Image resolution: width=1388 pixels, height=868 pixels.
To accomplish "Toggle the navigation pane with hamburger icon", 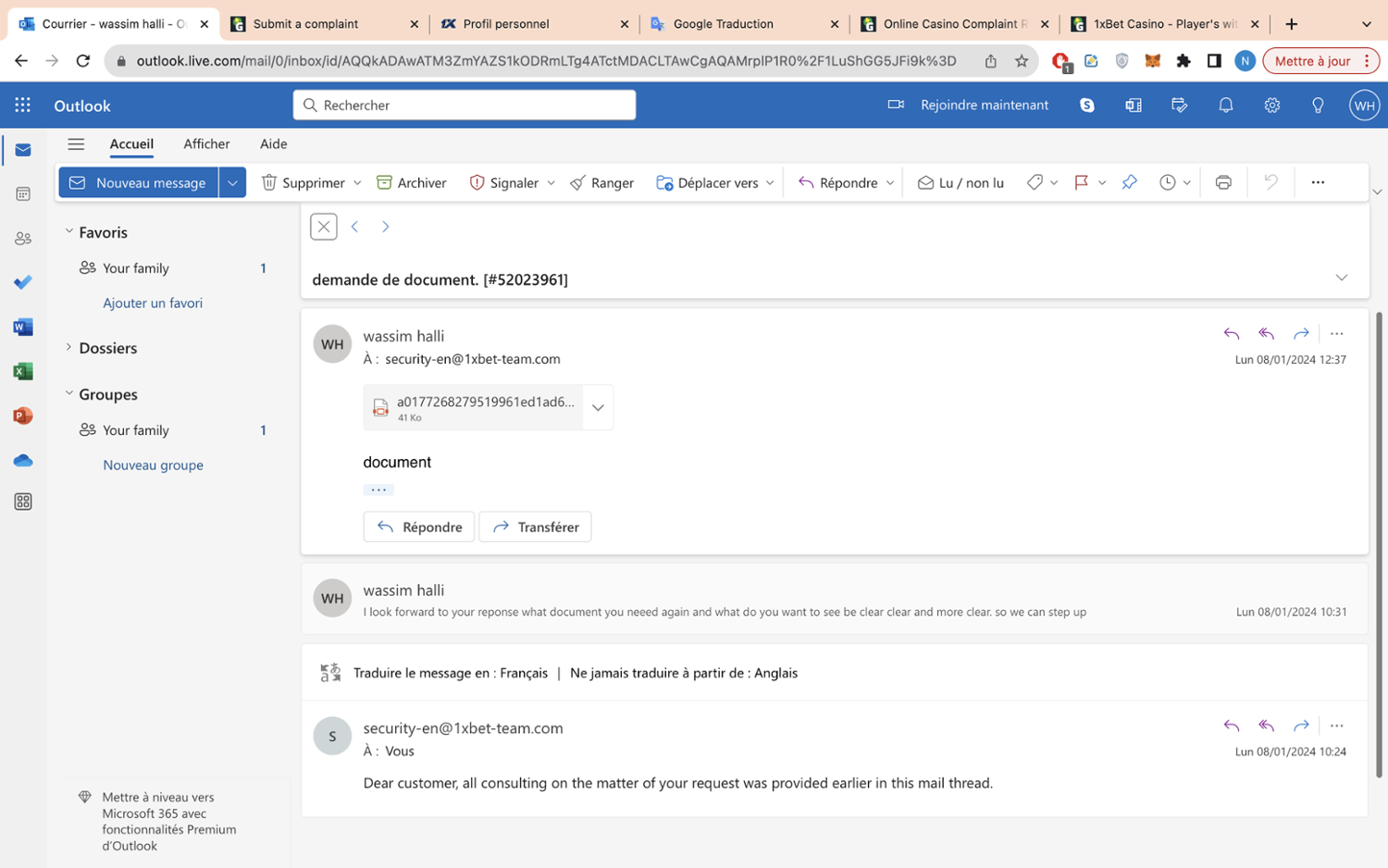I will pyautogui.click(x=76, y=143).
